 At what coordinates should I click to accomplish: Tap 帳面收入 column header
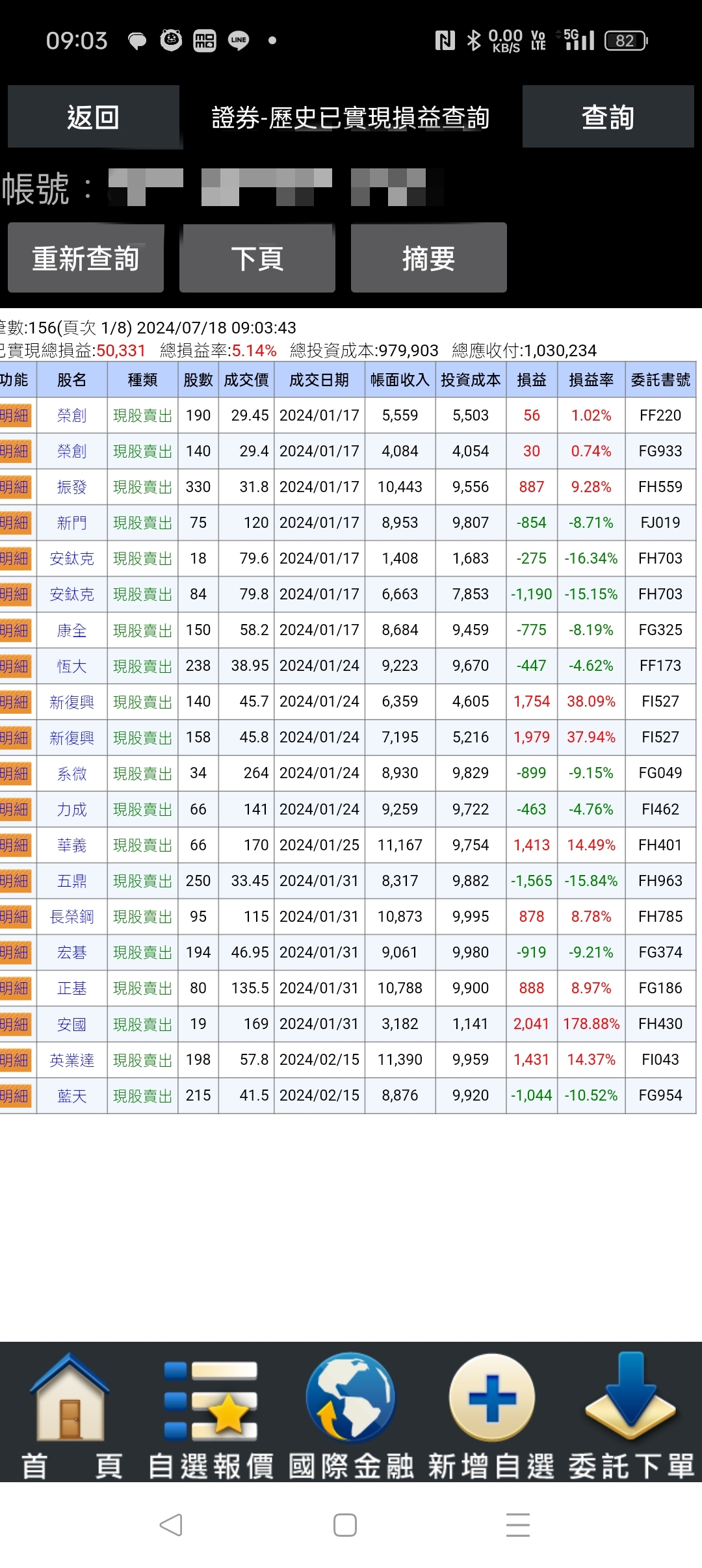400,380
